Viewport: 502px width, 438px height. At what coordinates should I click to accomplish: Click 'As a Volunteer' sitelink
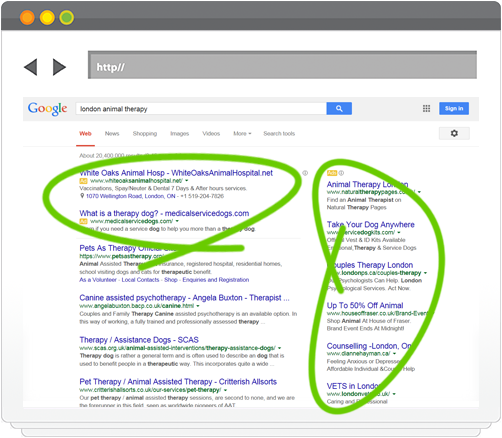point(98,280)
